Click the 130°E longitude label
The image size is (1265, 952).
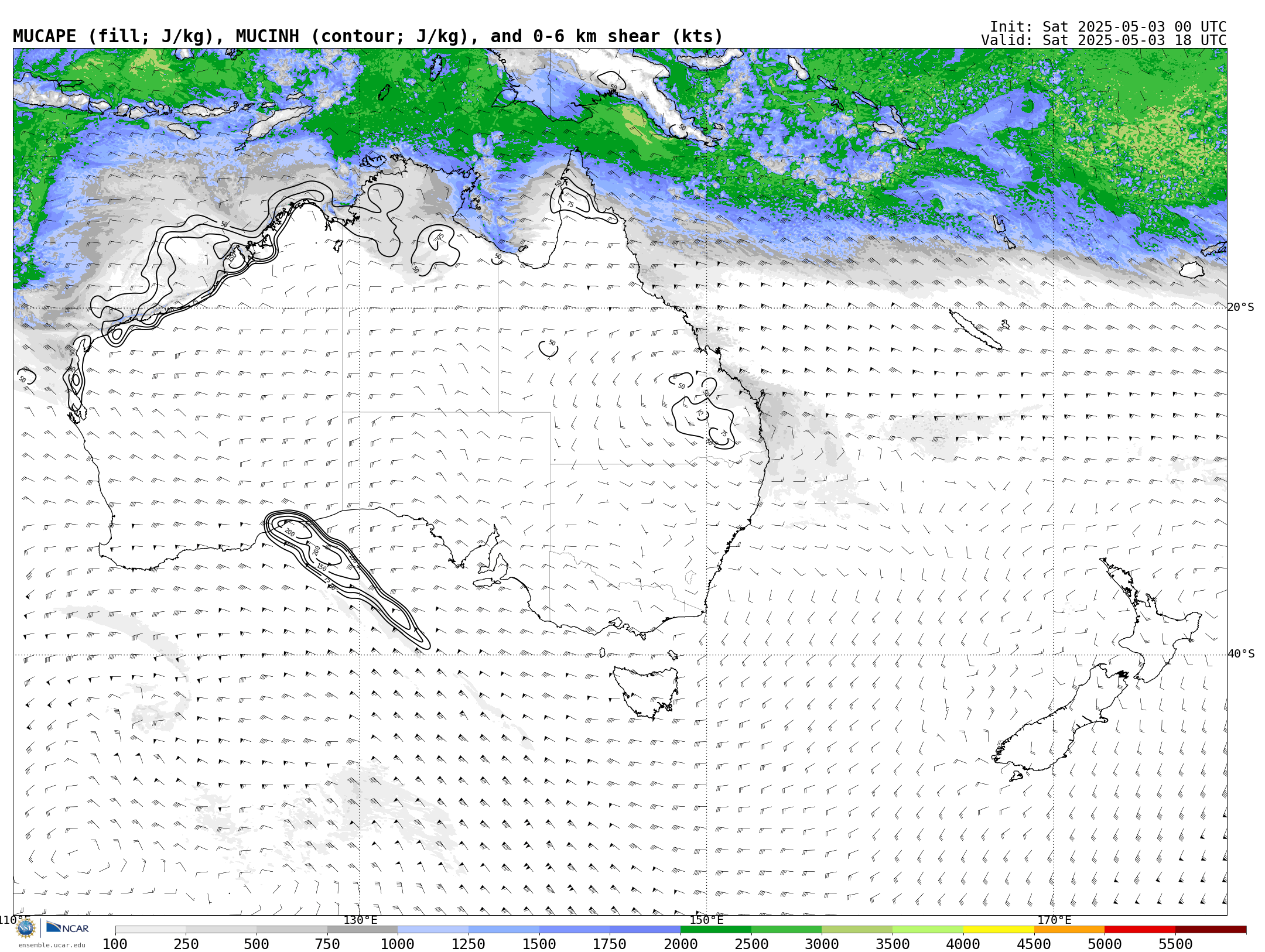[360, 920]
